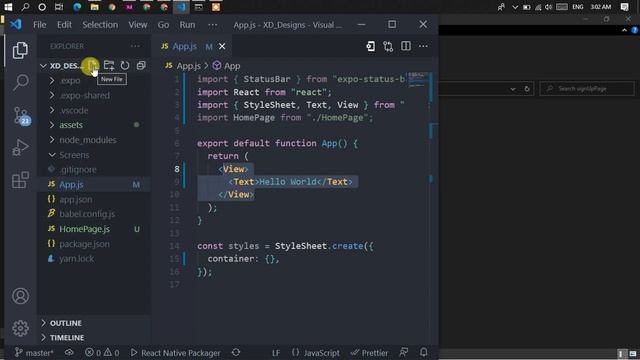Open package.json file

(x=94, y=244)
